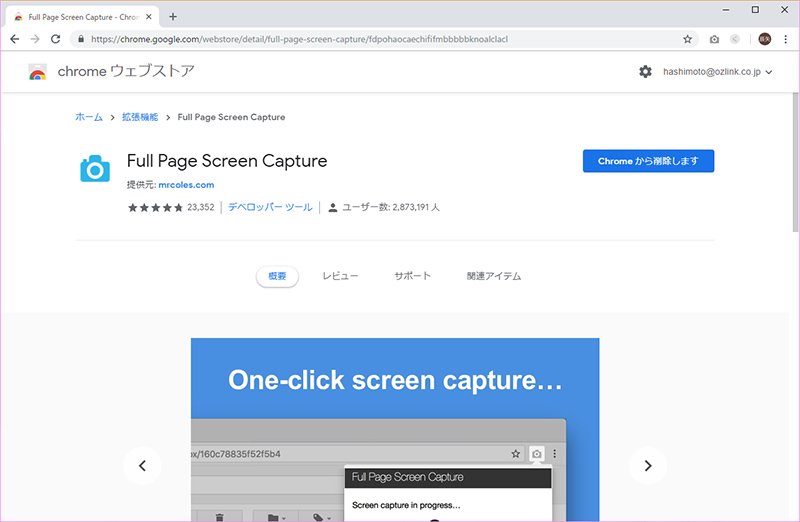Click the One-click screen capture preview image
The image size is (800, 522).
point(395,430)
